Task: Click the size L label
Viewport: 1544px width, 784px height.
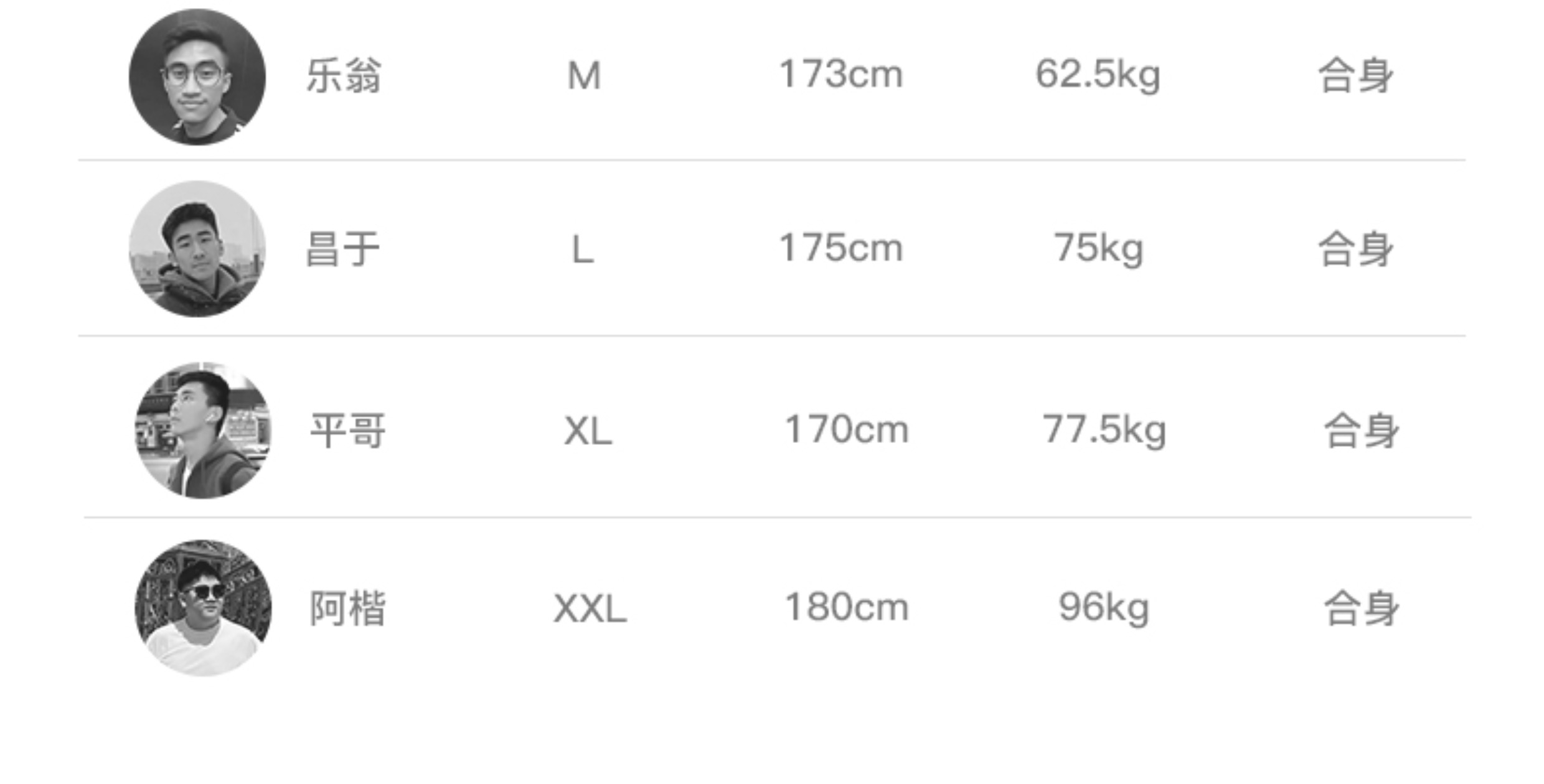Action: coord(583,250)
